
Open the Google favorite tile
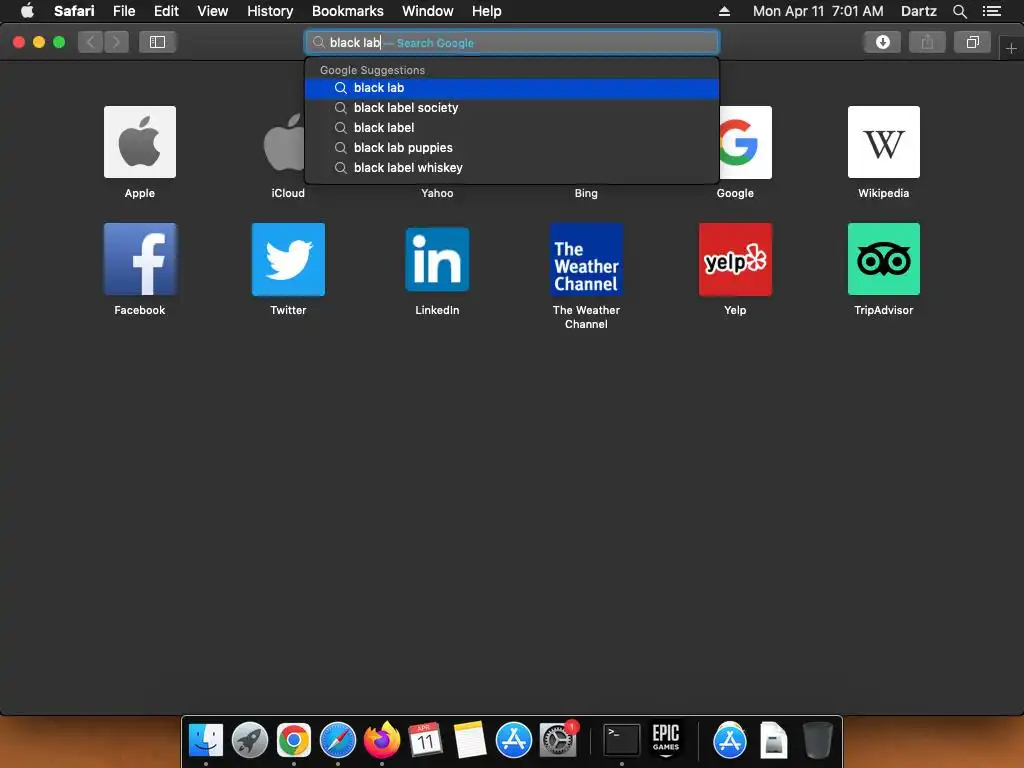point(745,142)
